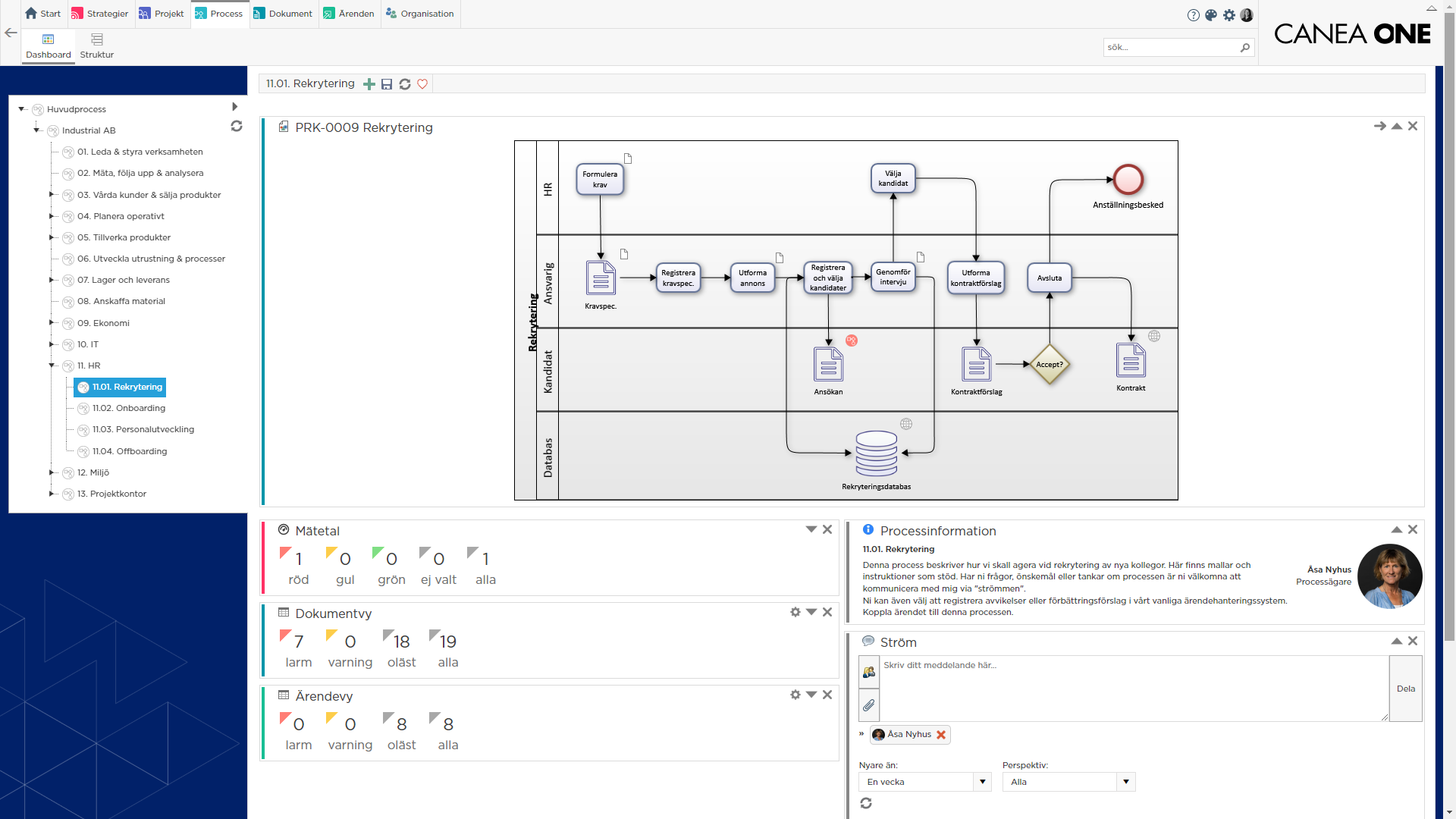Click inside the search field labeled sök

(x=1168, y=47)
